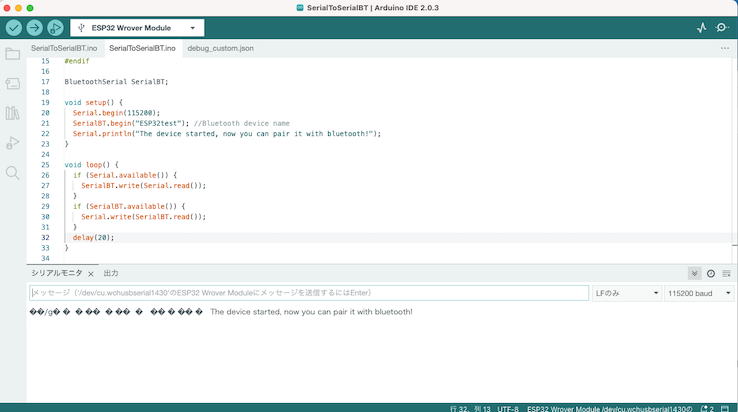Screen dimensions: 738x412
Task: Toggle autoscroll in the serial monitor
Action: 694,274
